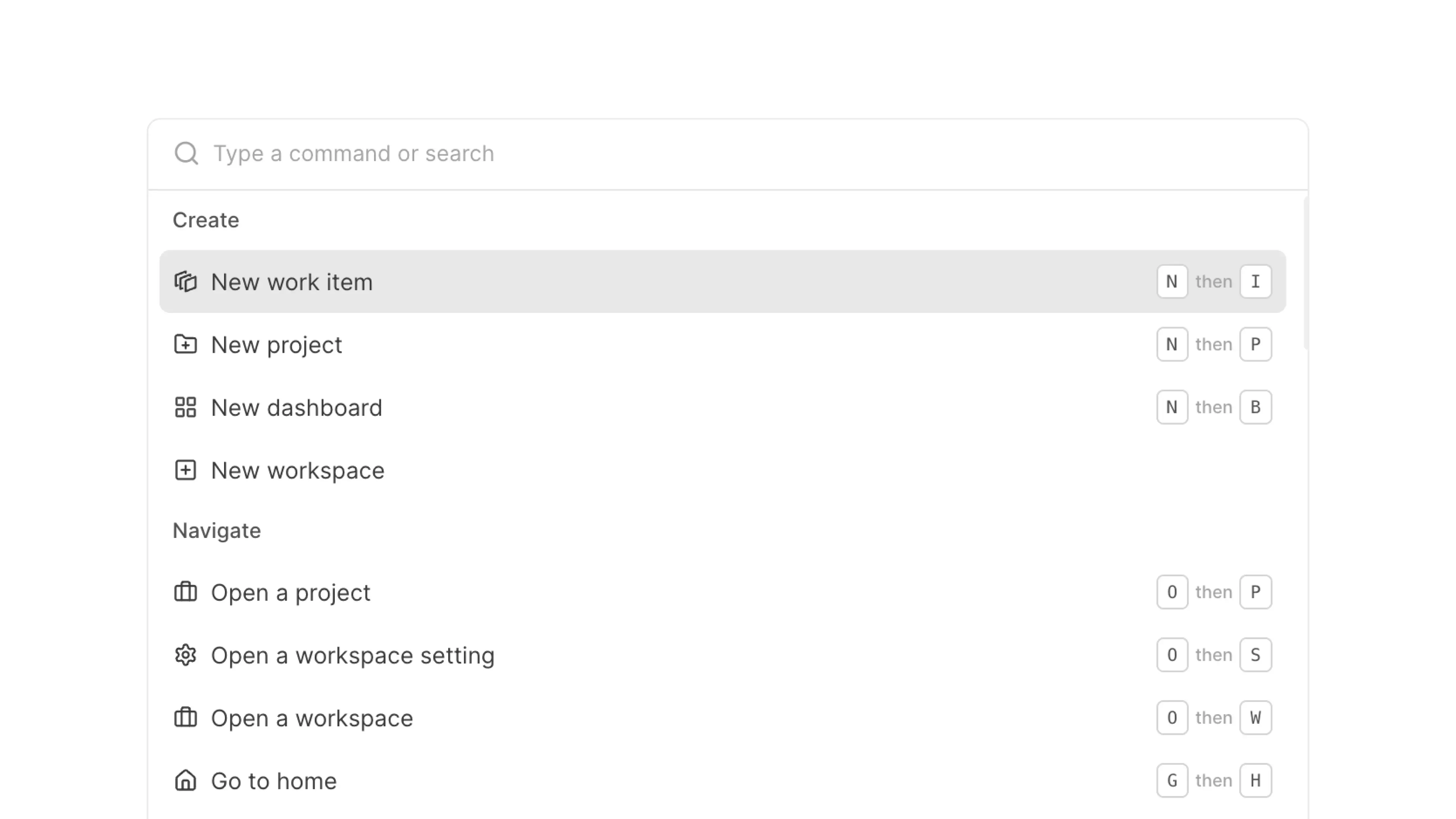Click the home icon beside Go to home
The image size is (1456, 819).
coord(185,780)
